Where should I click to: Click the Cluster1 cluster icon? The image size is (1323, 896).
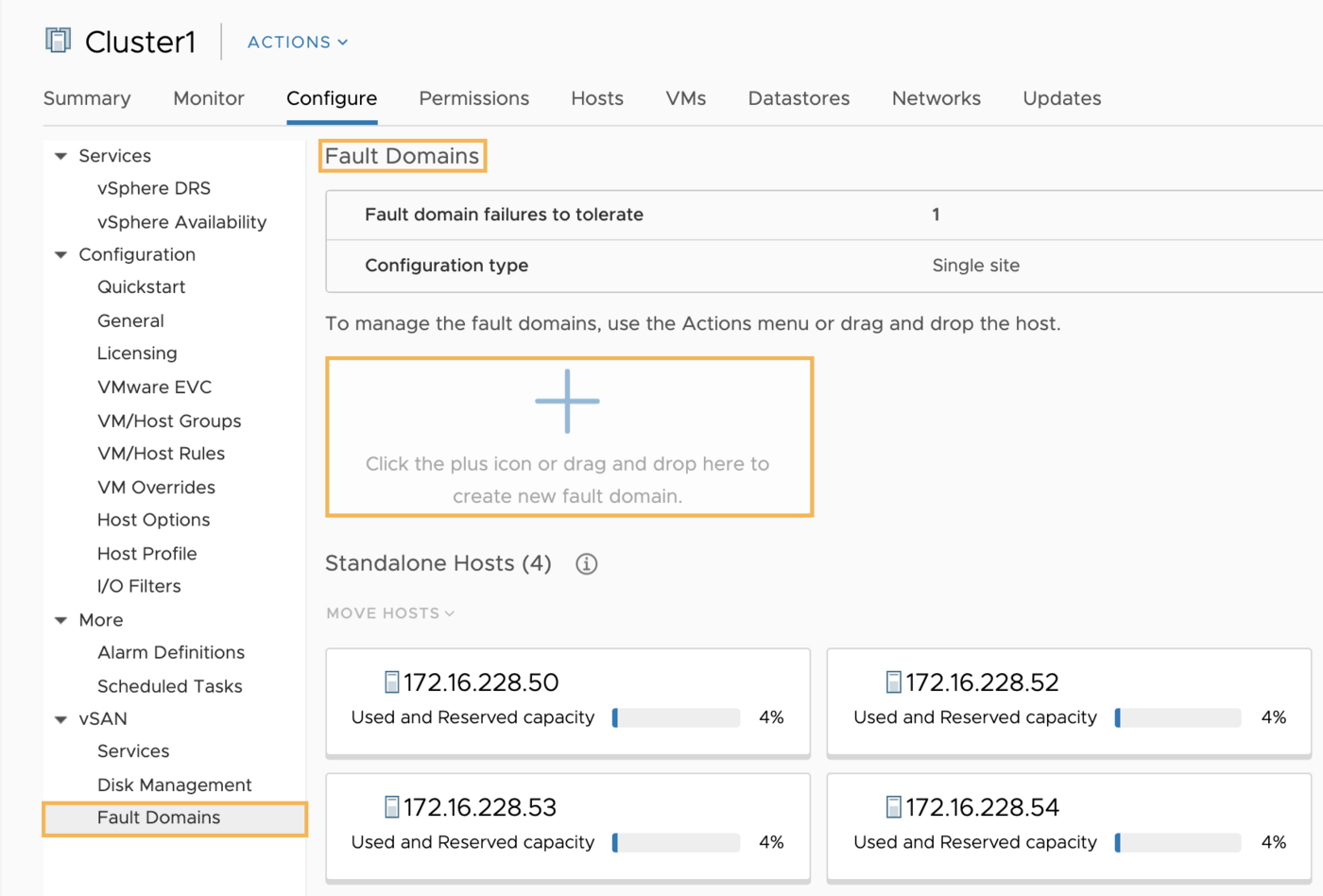[x=58, y=40]
